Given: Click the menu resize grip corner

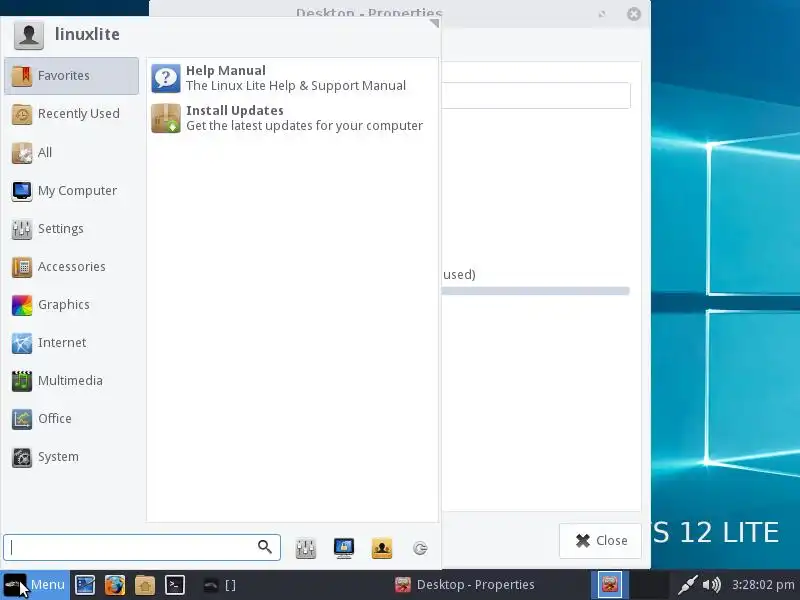Looking at the screenshot, I should tap(434, 23).
